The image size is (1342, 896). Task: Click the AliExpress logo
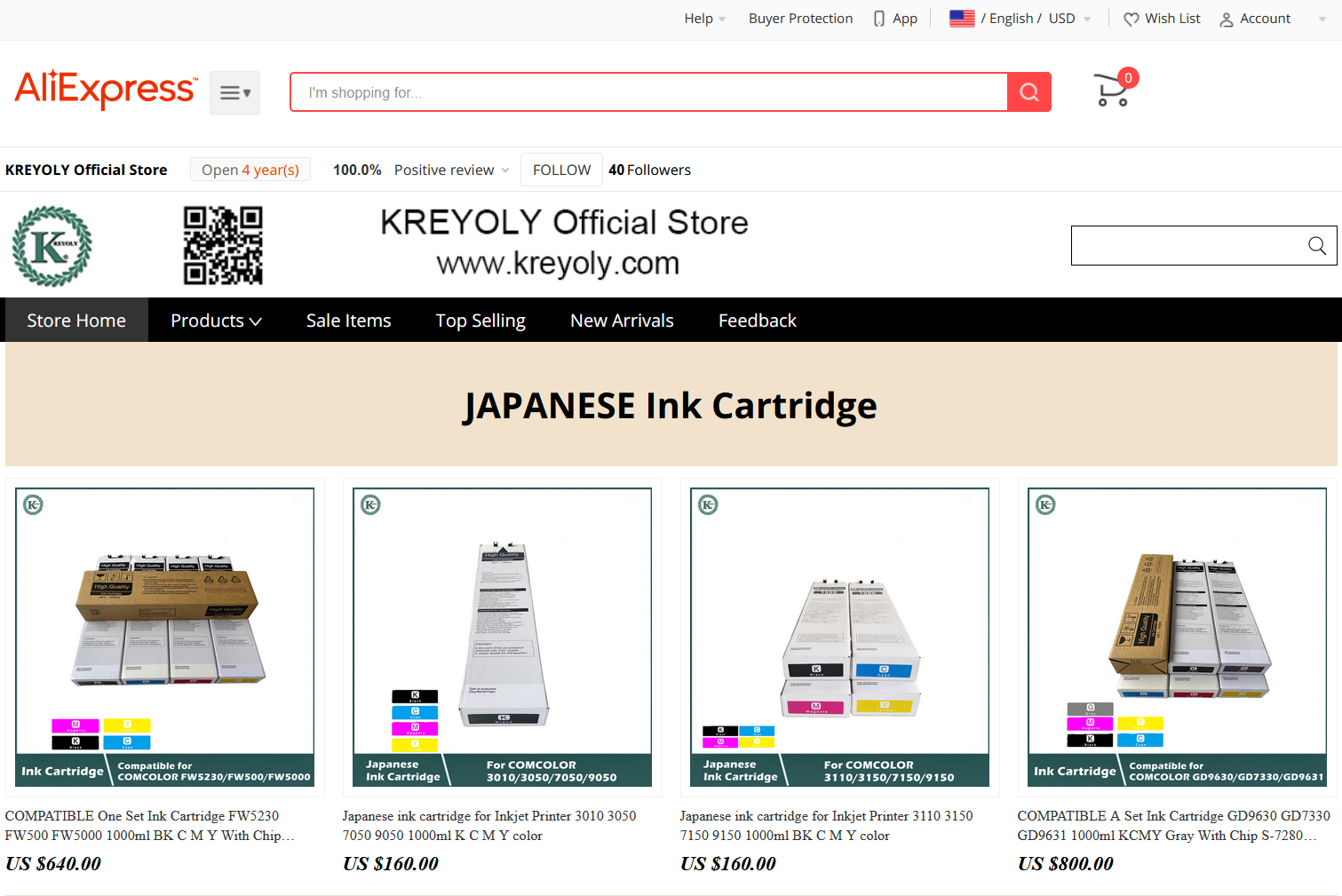click(x=105, y=90)
